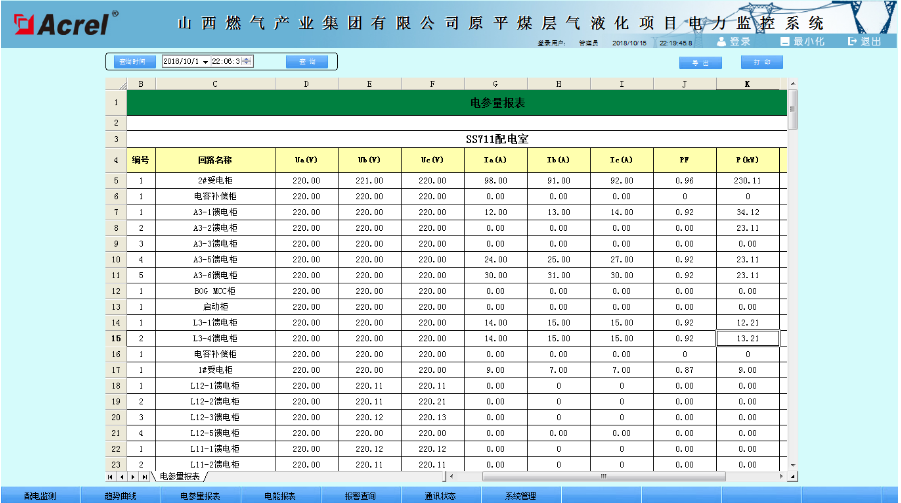
Task: Go to next sheet navigation arrow
Action: [133, 477]
